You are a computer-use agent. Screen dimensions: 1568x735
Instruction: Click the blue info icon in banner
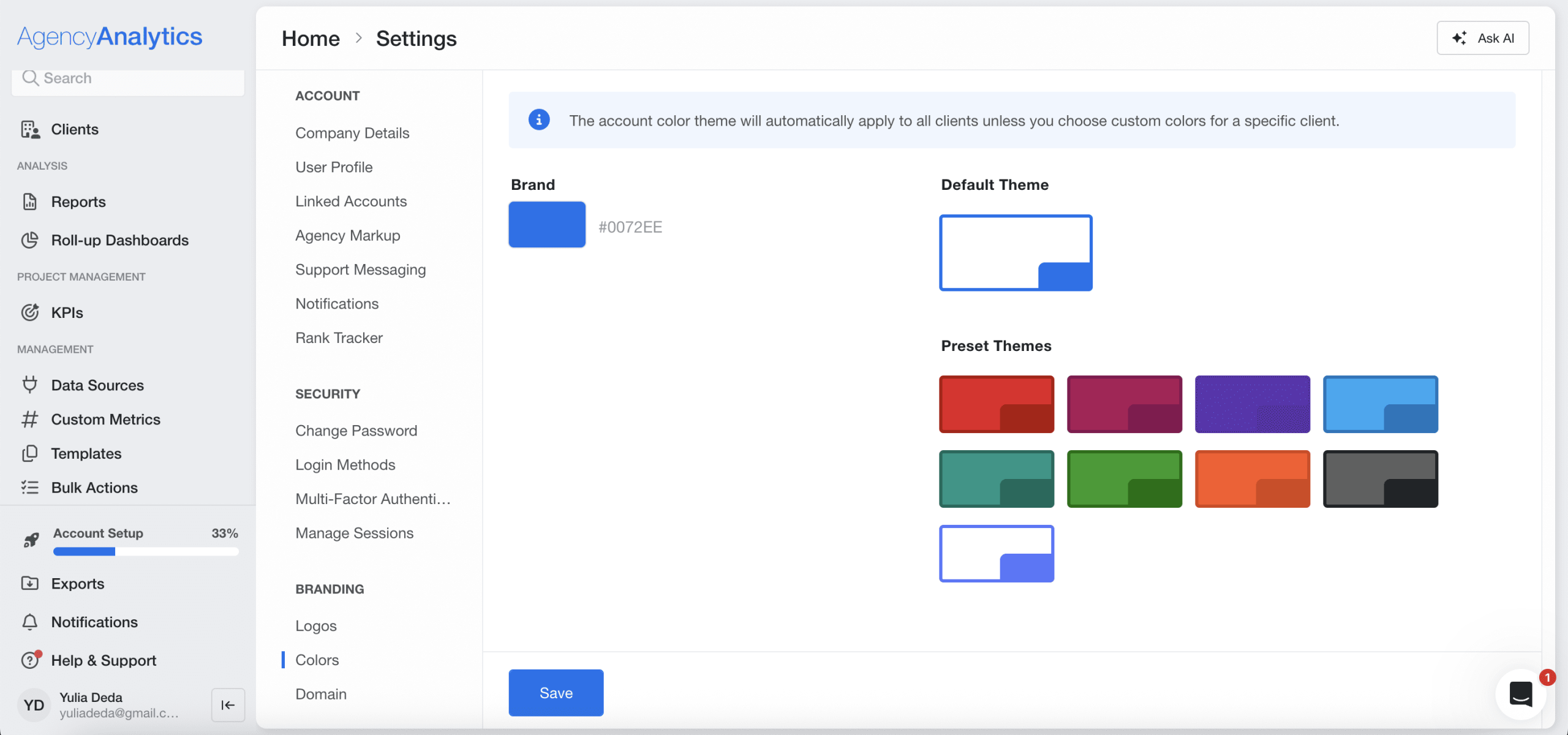[539, 120]
